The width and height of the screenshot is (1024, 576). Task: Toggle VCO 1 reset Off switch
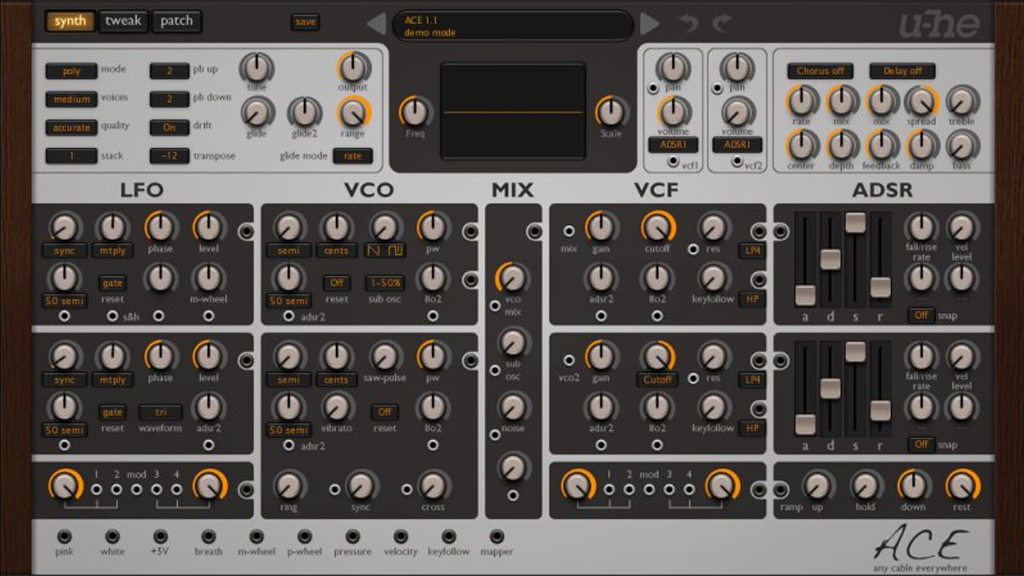pyautogui.click(x=336, y=283)
